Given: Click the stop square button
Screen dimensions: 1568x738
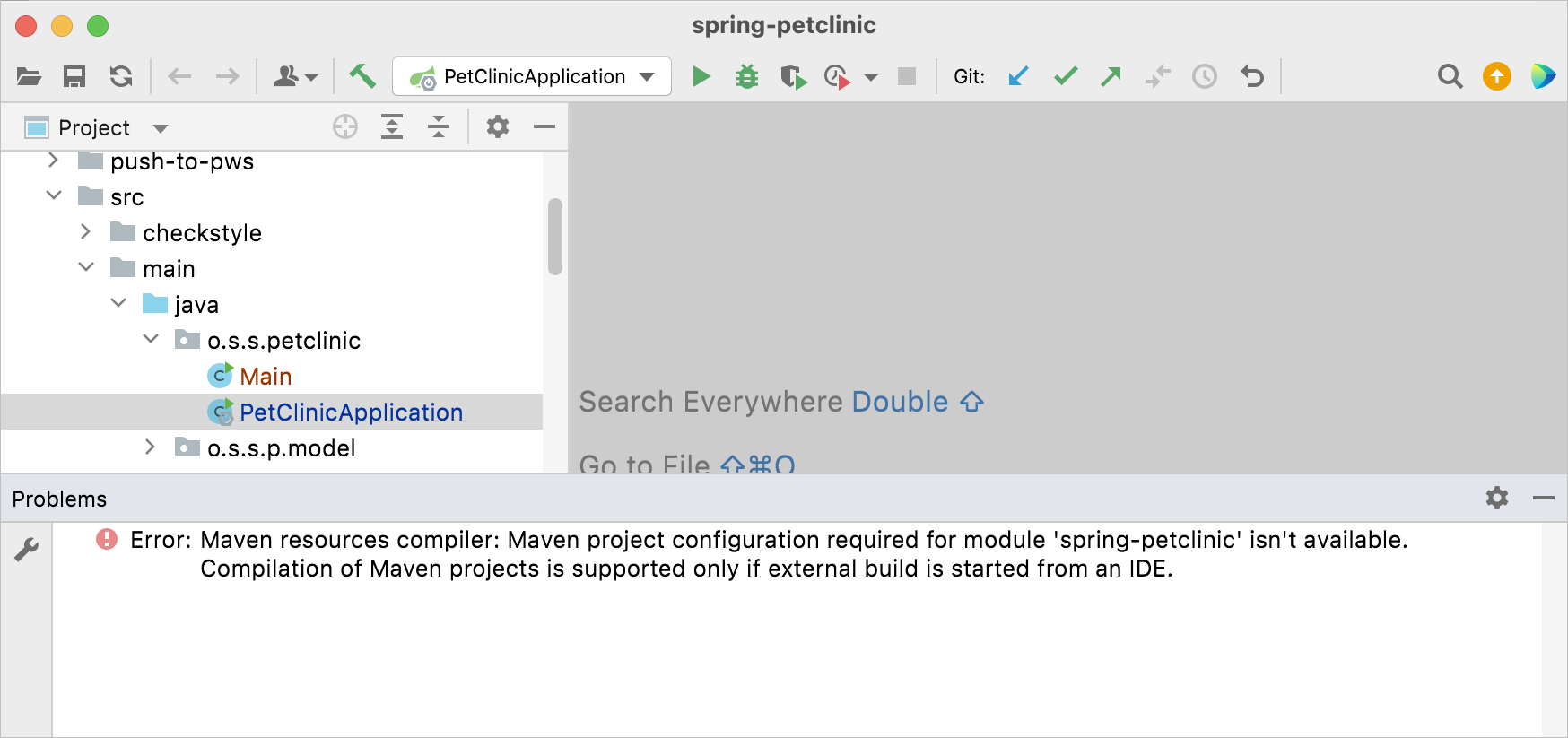Looking at the screenshot, I should 907,77.
